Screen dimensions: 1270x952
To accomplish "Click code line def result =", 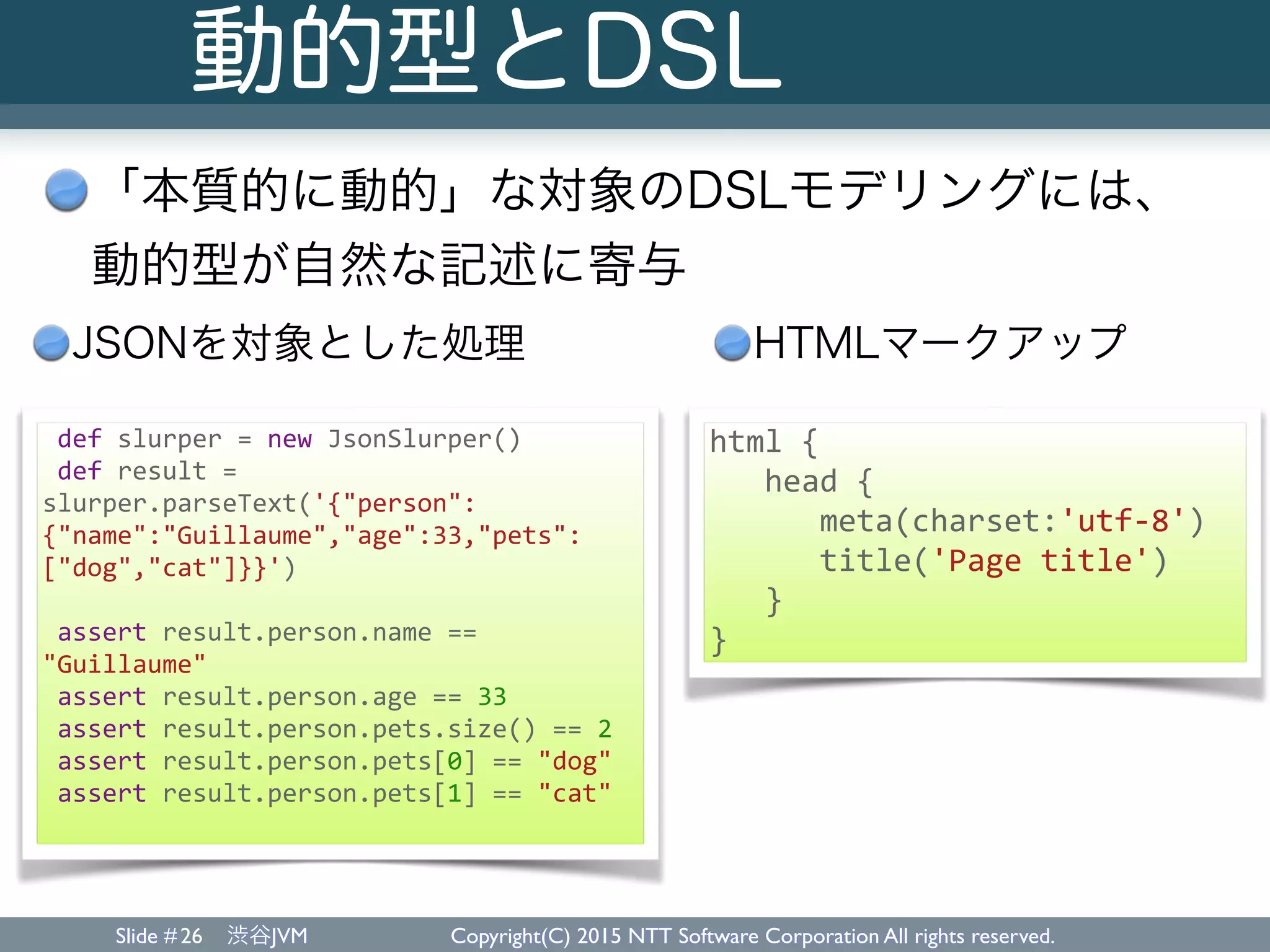I will click(147, 471).
